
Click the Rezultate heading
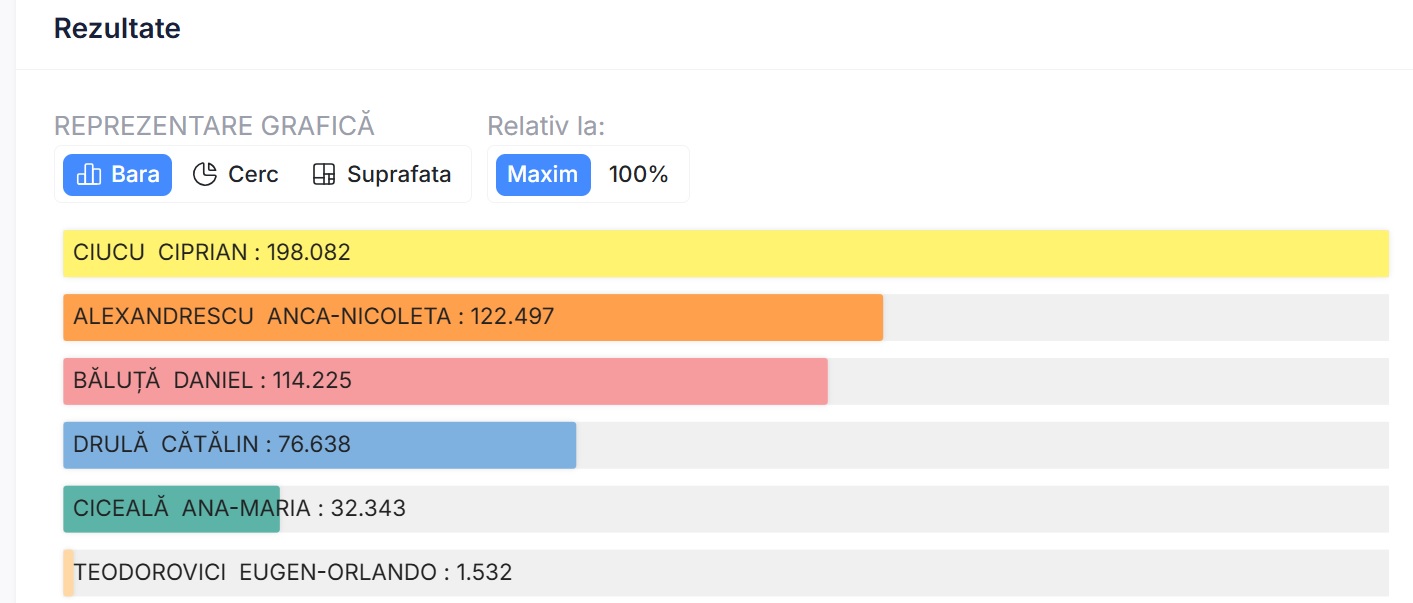pos(117,29)
